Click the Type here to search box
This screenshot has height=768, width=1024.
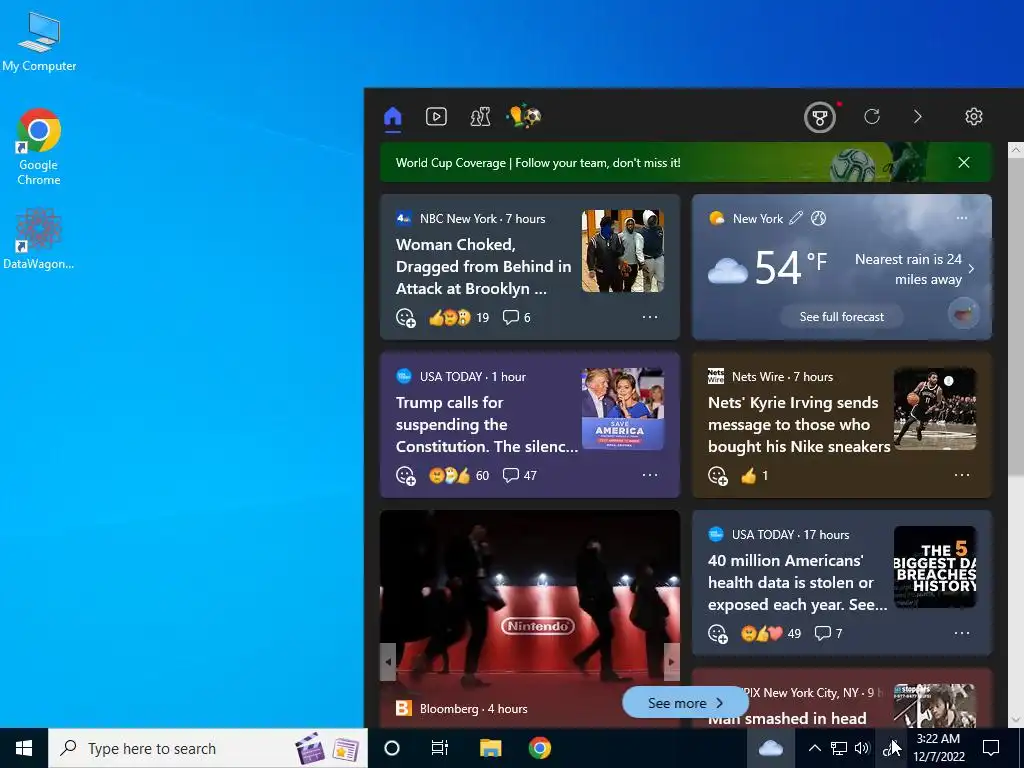(208, 748)
